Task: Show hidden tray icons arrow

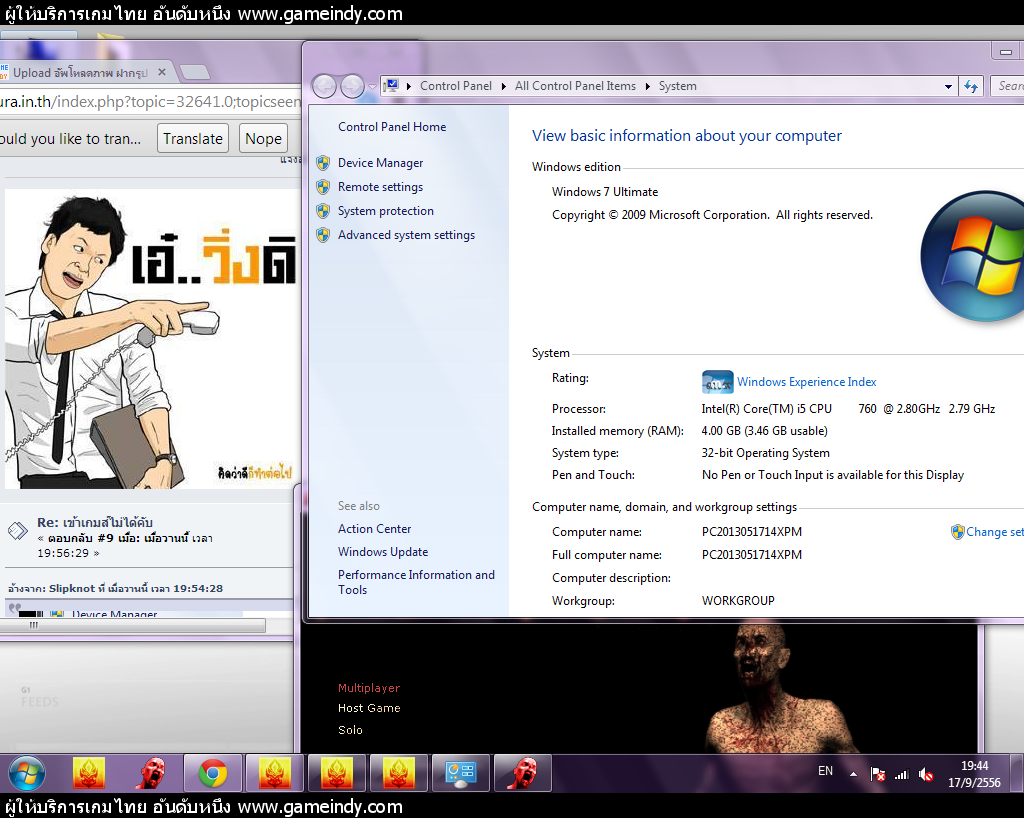Action: 853,774
